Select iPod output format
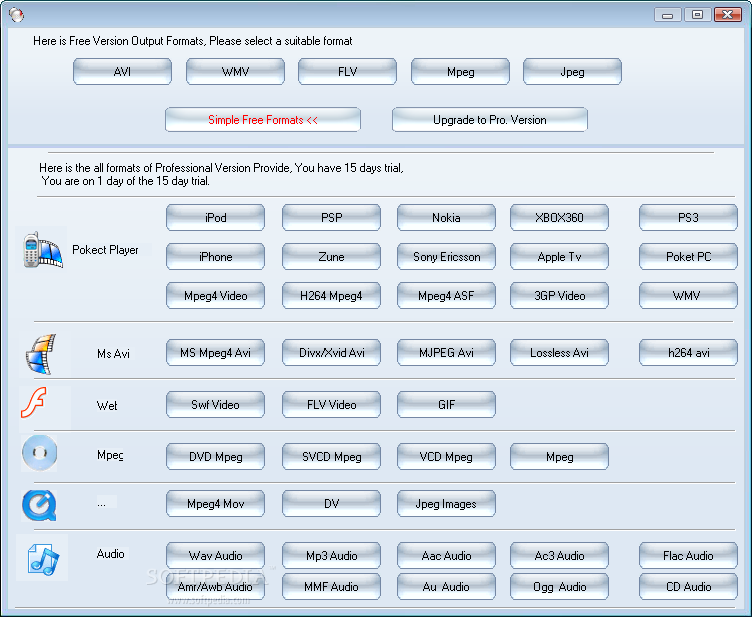752x617 pixels. click(215, 218)
